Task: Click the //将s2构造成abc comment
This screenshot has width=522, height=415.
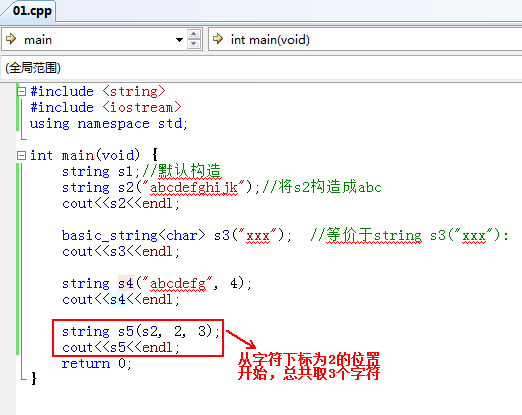Action: tap(322, 187)
